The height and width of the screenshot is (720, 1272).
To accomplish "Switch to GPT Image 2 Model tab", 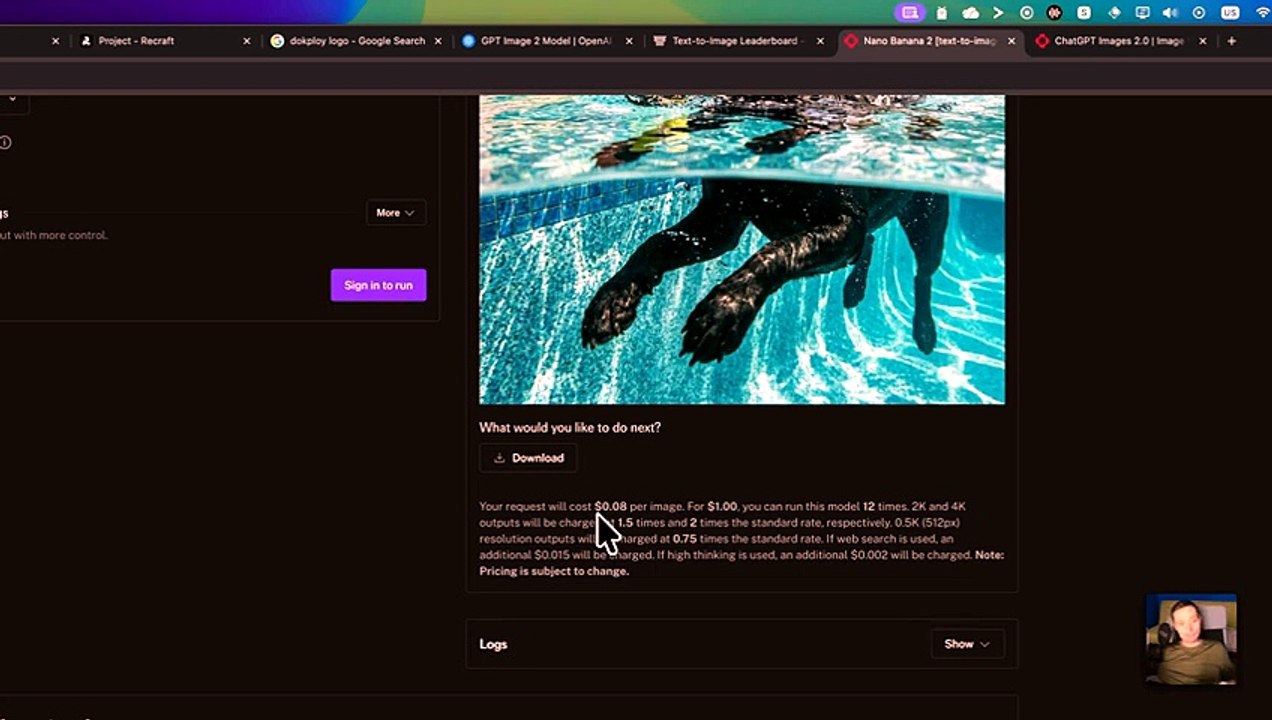I will [547, 41].
